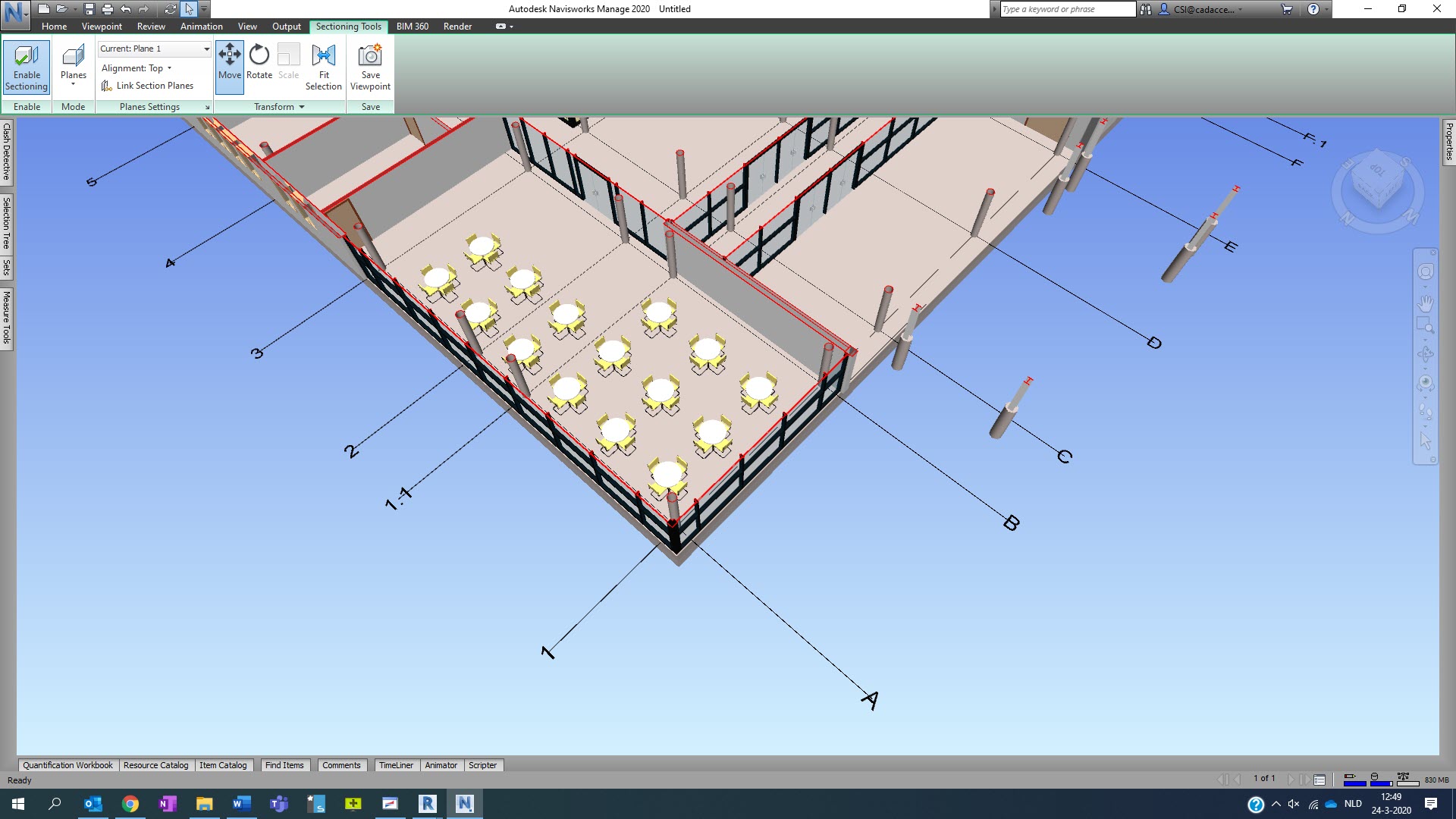This screenshot has width=1456, height=819.
Task: Open the Selection Tree side panel
Action: coord(7,223)
